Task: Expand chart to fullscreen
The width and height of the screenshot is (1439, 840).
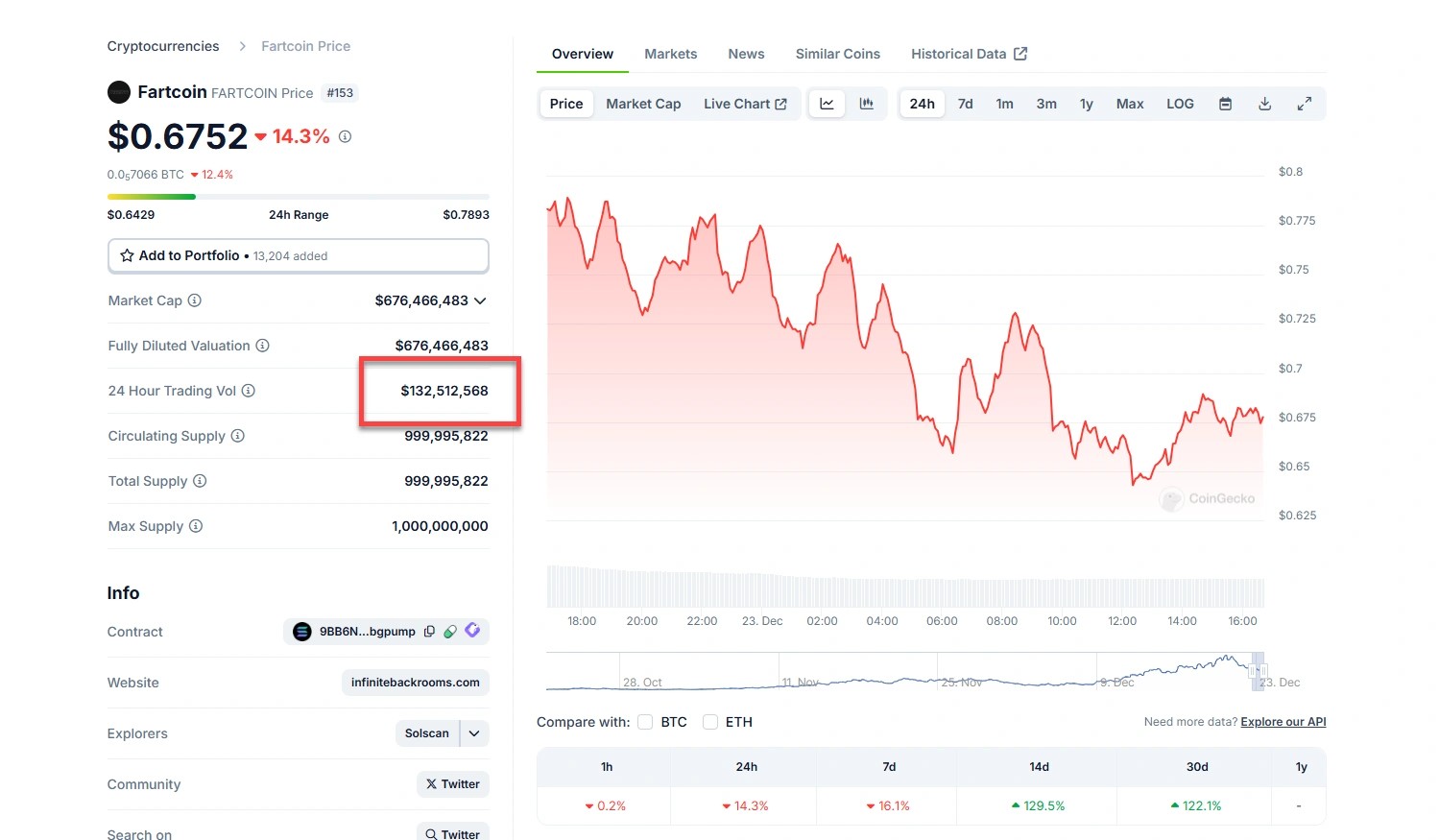Action: pos(1304,104)
